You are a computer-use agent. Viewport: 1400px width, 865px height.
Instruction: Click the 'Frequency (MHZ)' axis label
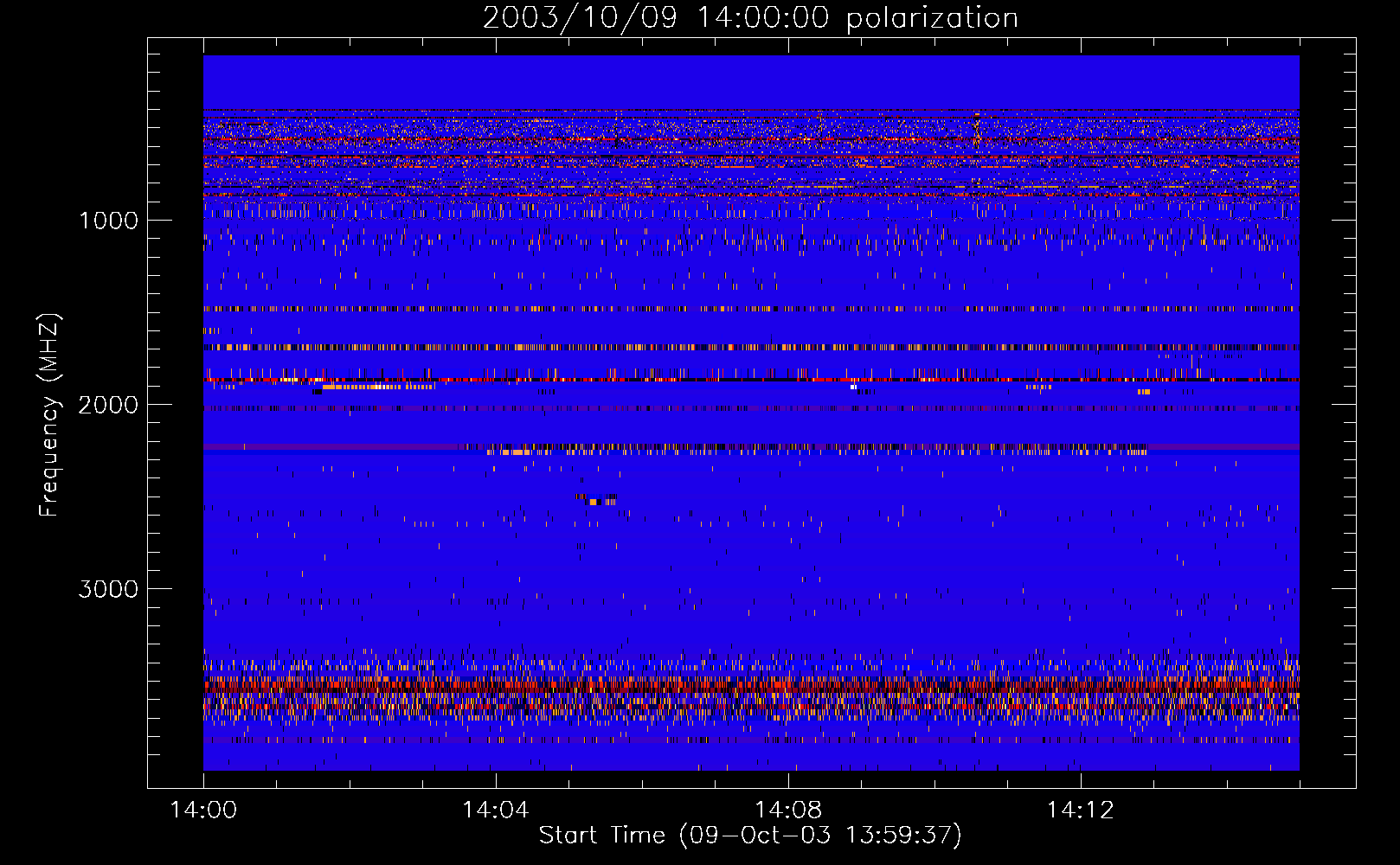click(x=49, y=415)
